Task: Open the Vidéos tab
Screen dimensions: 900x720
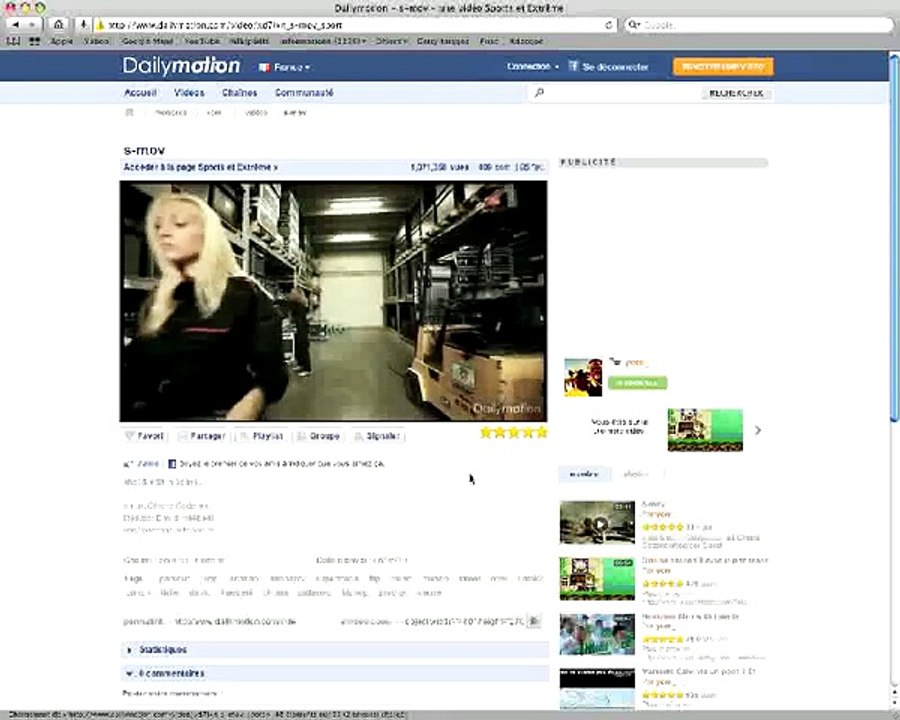Action: click(189, 92)
